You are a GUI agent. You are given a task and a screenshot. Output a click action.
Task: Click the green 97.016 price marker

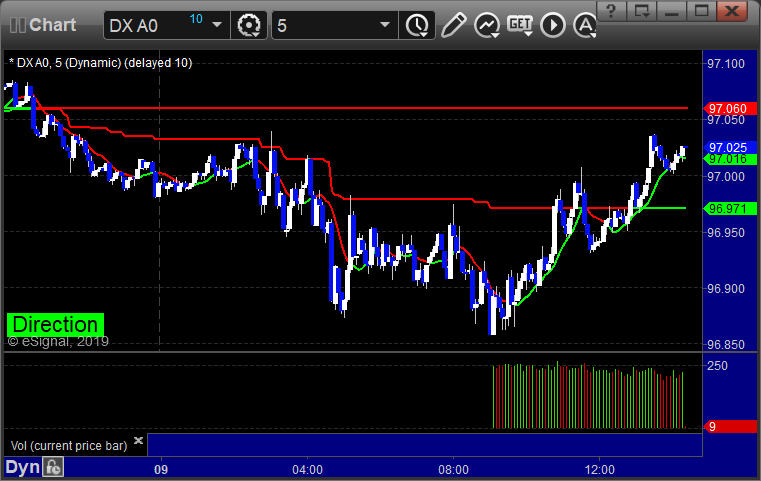pos(730,159)
